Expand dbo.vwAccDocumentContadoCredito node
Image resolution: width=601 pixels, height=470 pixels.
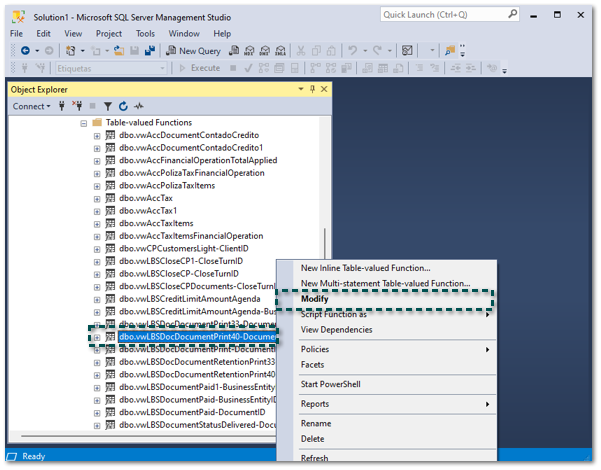click(x=97, y=136)
